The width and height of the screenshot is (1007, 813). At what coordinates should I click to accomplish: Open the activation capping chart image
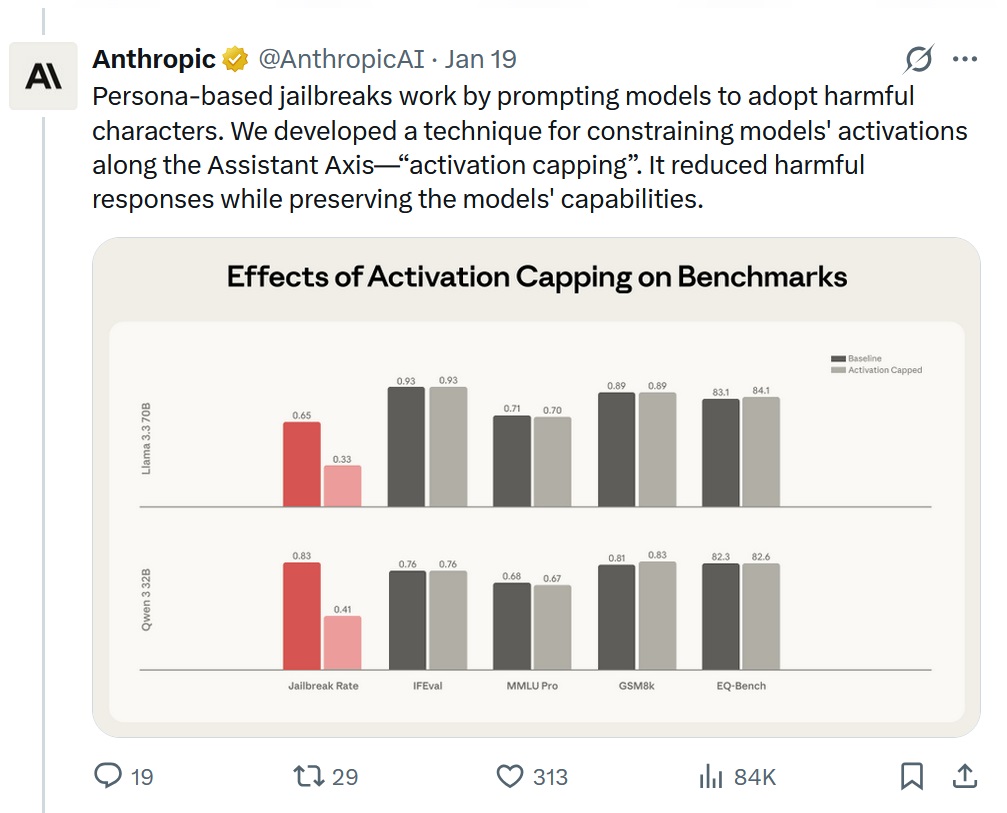tap(536, 520)
